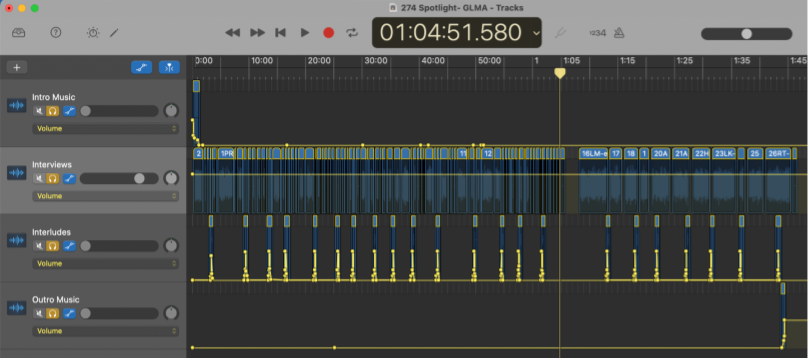This screenshot has width=809, height=360.
Task: Open Interludes Volume automation dropdown
Action: click(x=105, y=264)
